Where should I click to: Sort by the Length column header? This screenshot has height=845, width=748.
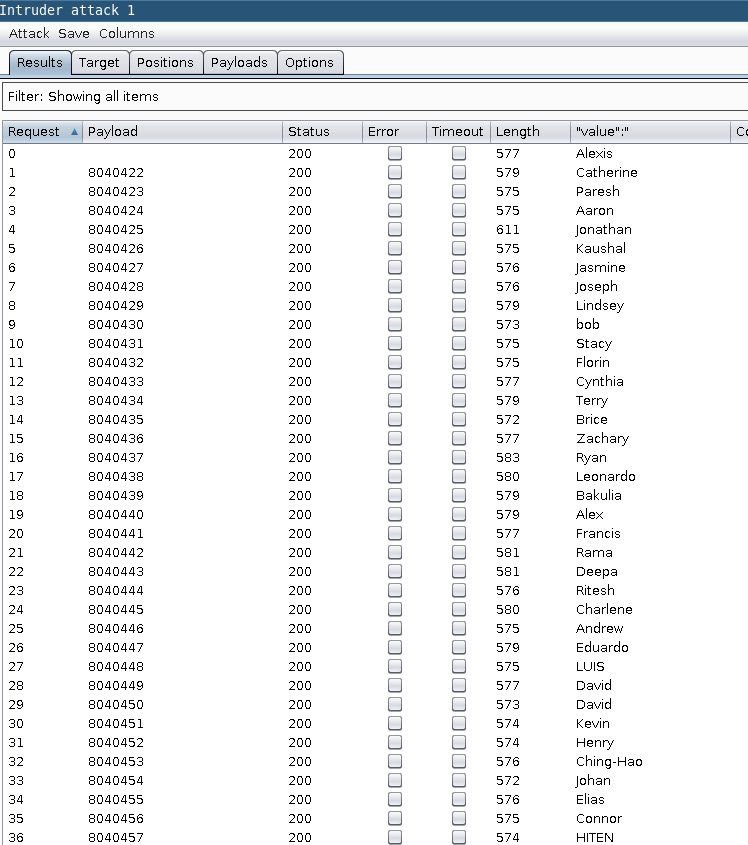click(530, 131)
